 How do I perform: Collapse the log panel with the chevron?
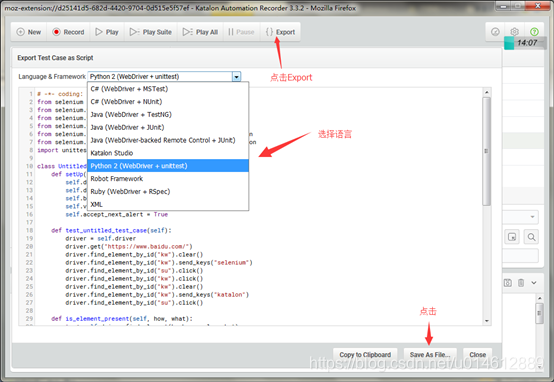[x=534, y=283]
